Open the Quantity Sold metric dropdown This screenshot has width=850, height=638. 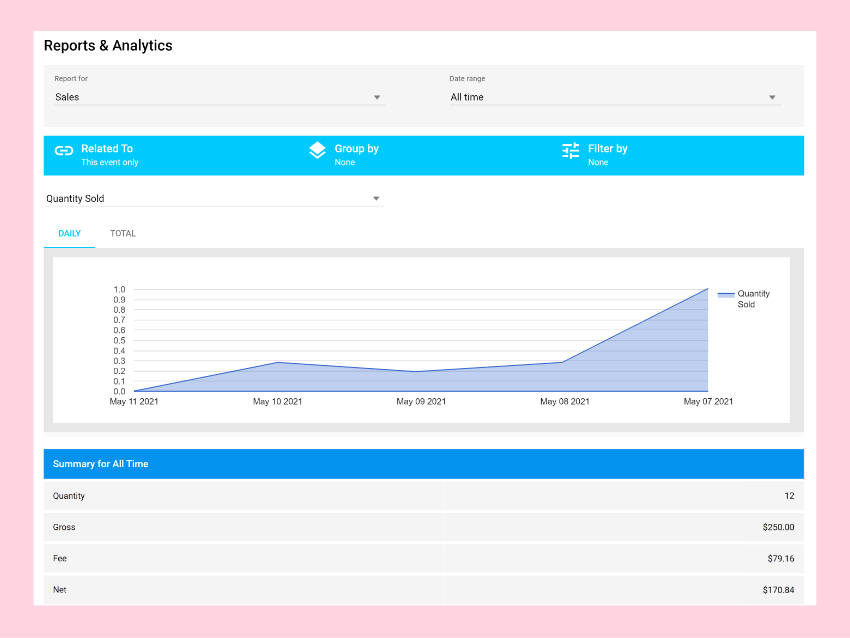coord(213,199)
